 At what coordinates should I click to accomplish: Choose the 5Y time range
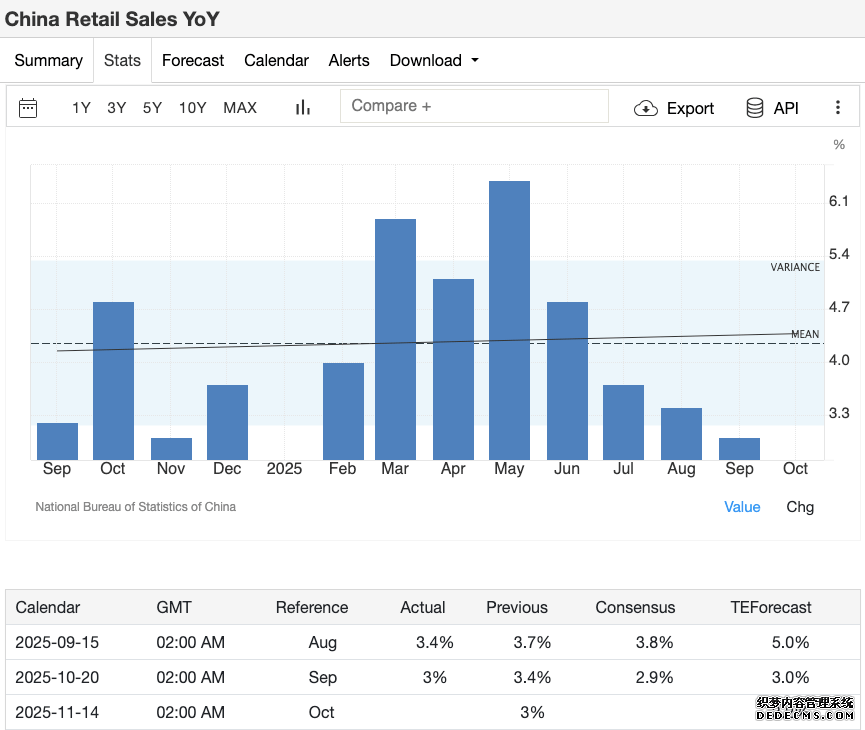tap(152, 108)
